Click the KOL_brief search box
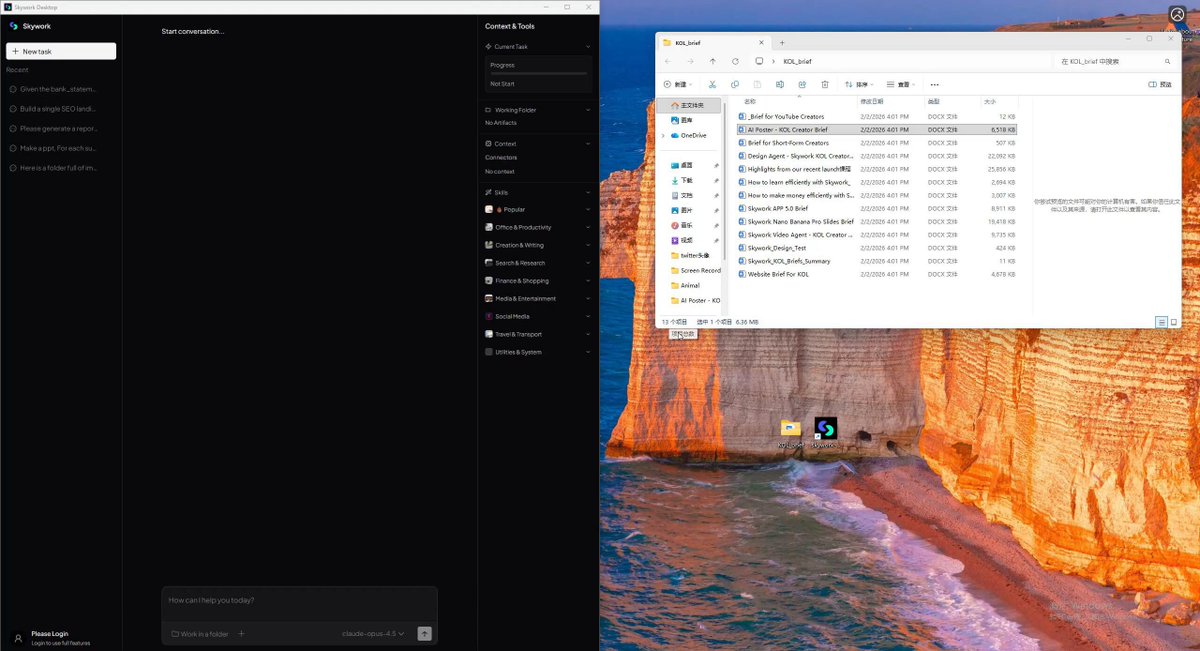Screen dimensions: 1200x651 pos(1116,62)
